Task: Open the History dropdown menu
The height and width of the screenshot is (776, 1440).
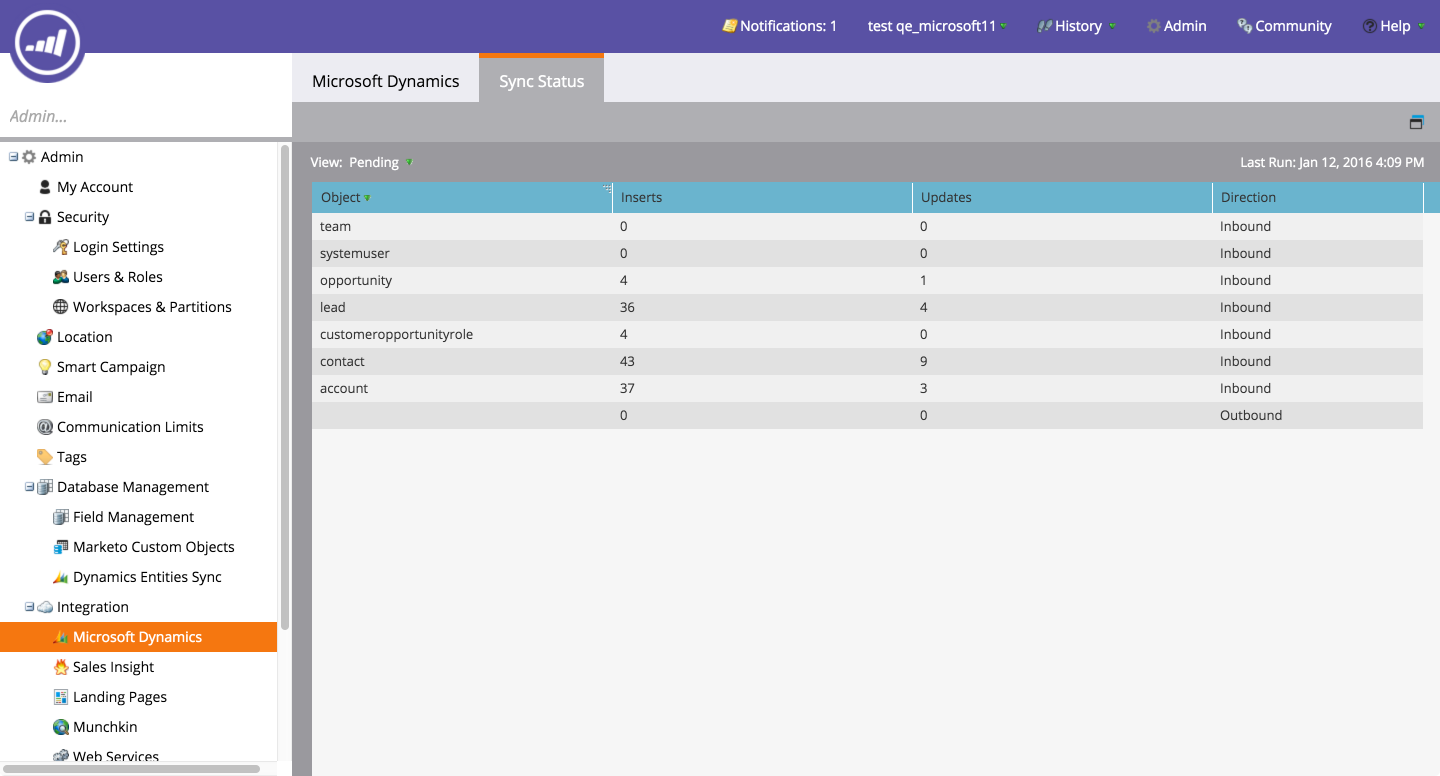Action: coord(1076,26)
